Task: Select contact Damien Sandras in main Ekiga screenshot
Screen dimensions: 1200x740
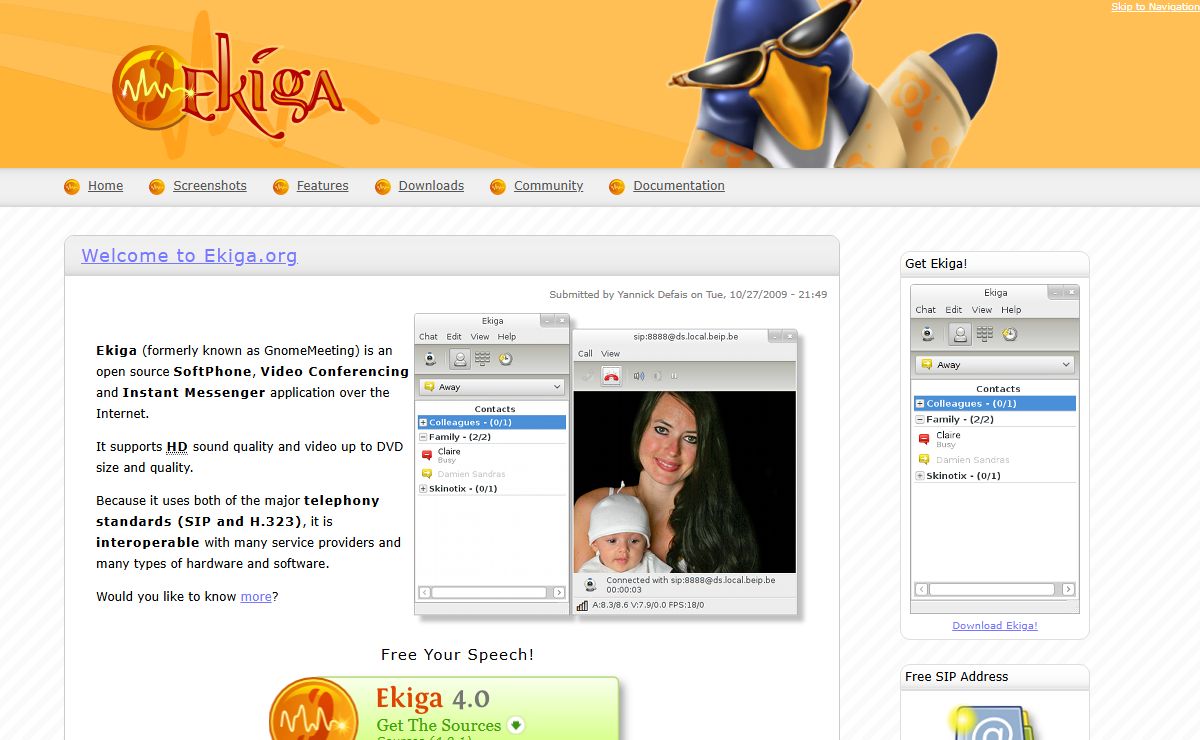Action: pyautogui.click(x=471, y=474)
